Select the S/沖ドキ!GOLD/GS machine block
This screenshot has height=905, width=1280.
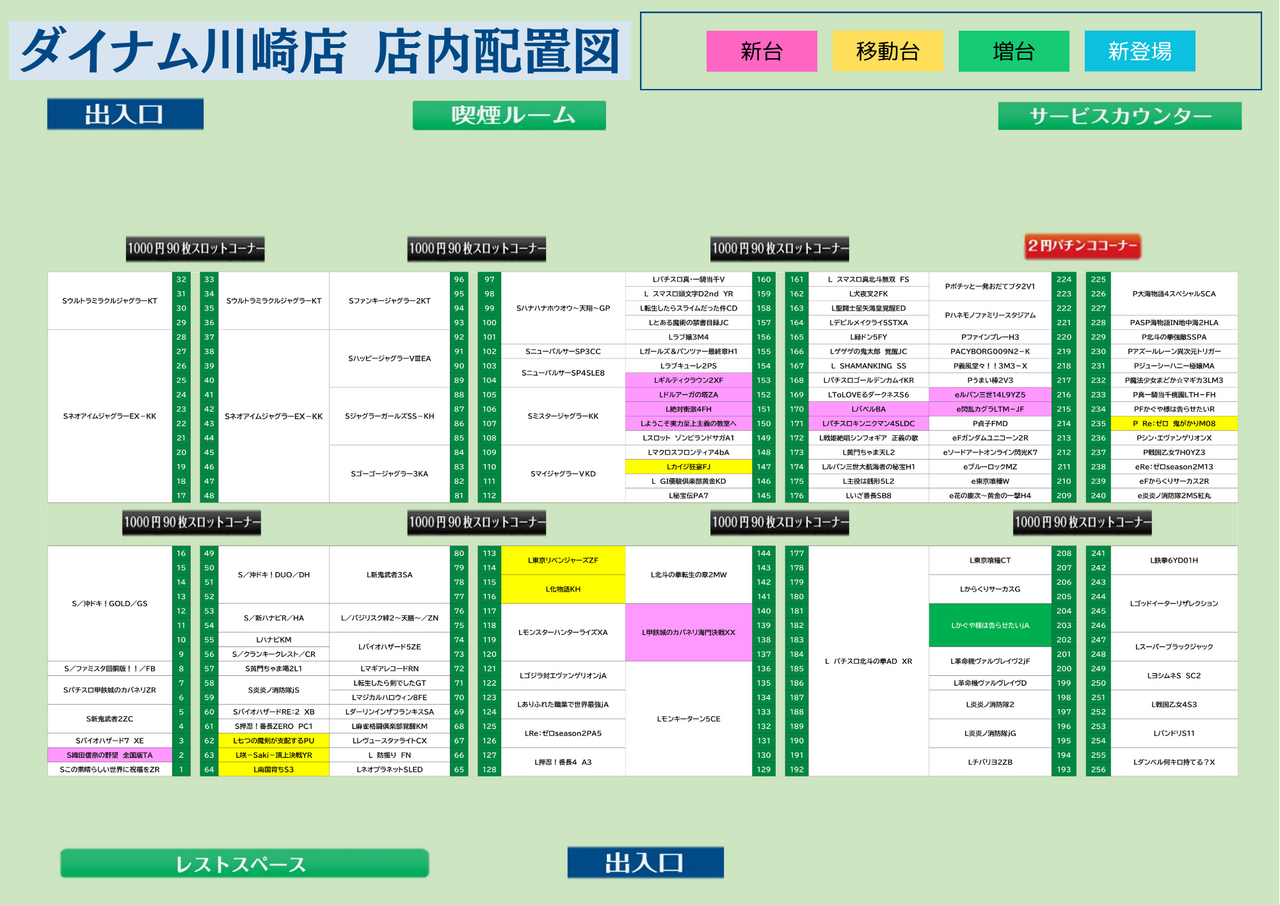point(110,604)
